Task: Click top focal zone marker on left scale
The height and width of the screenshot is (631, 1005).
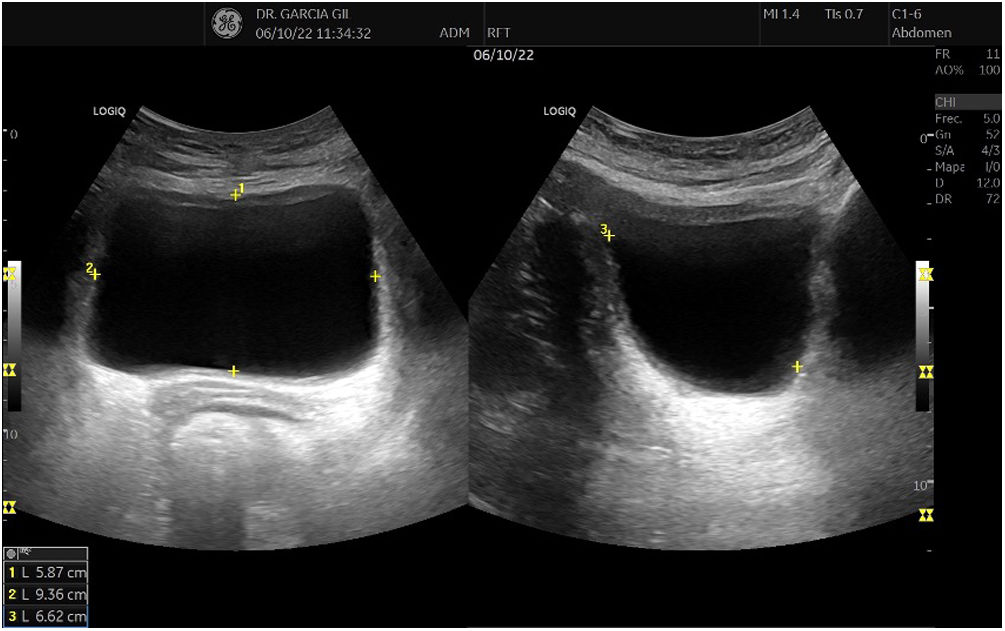Action: [x=10, y=273]
